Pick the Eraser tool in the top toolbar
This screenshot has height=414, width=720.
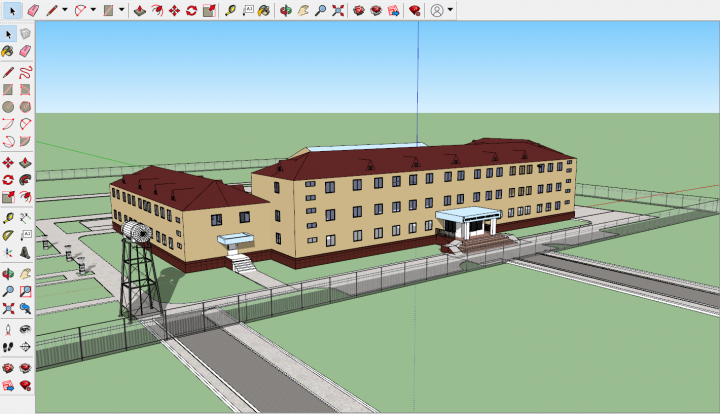click(x=33, y=11)
